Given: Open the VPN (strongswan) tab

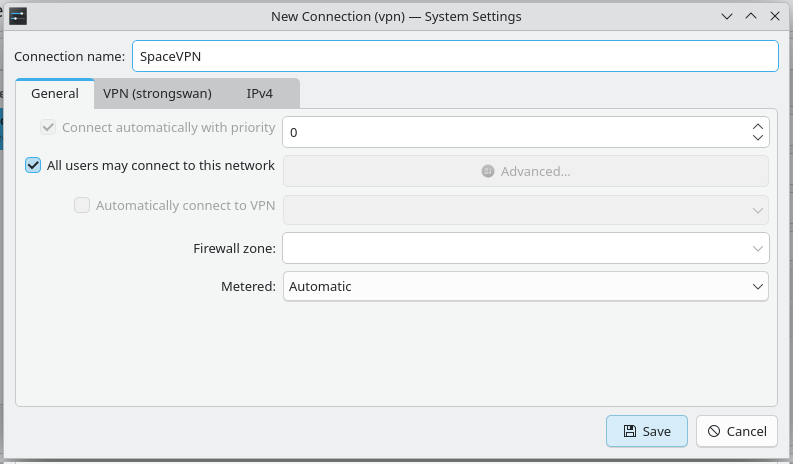Looking at the screenshot, I should click(157, 93).
